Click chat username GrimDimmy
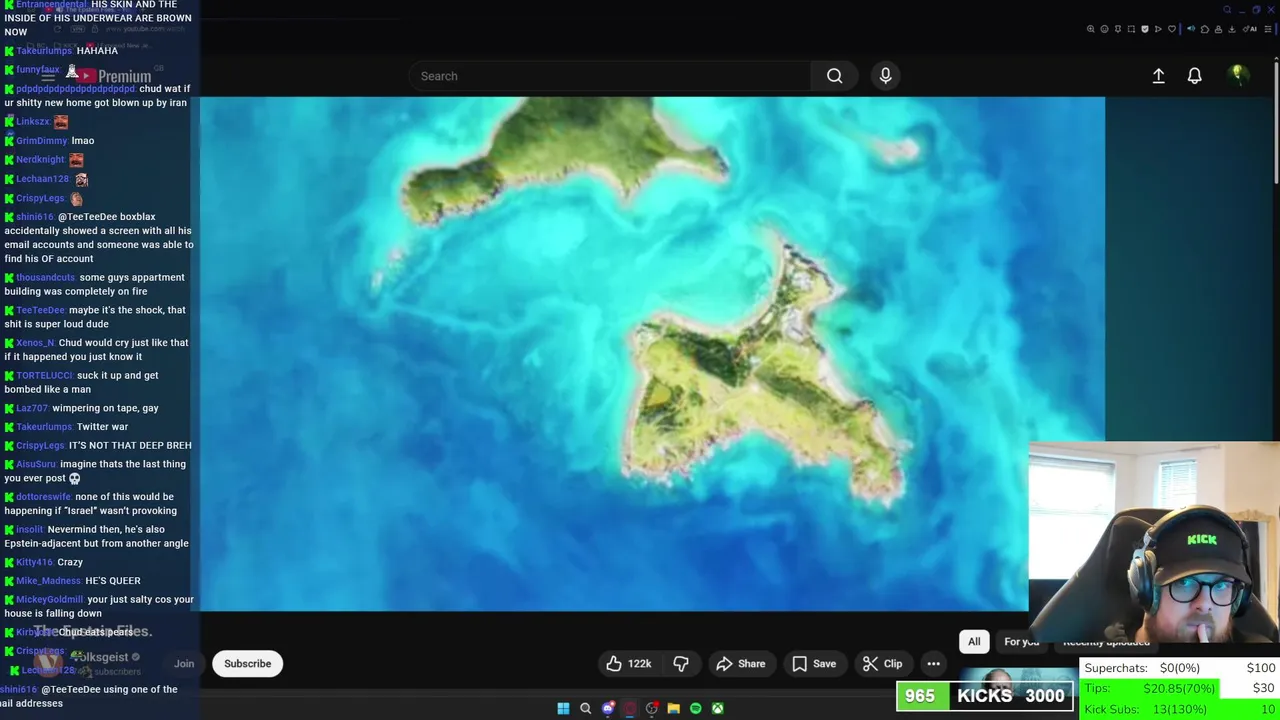 click(42, 141)
